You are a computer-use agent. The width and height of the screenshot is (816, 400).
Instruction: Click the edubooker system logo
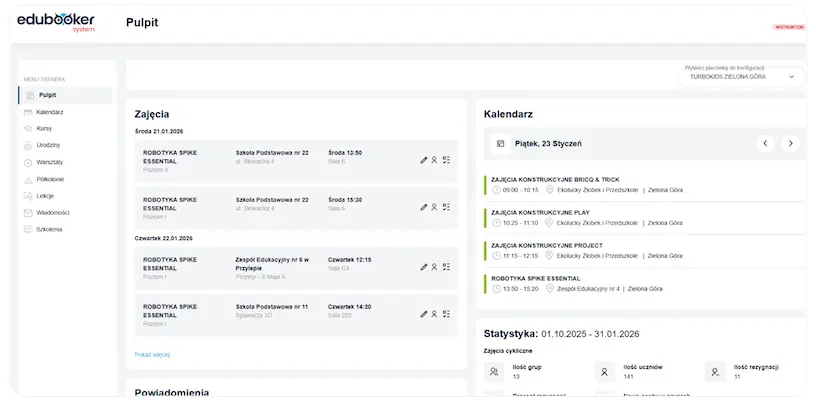(x=56, y=22)
